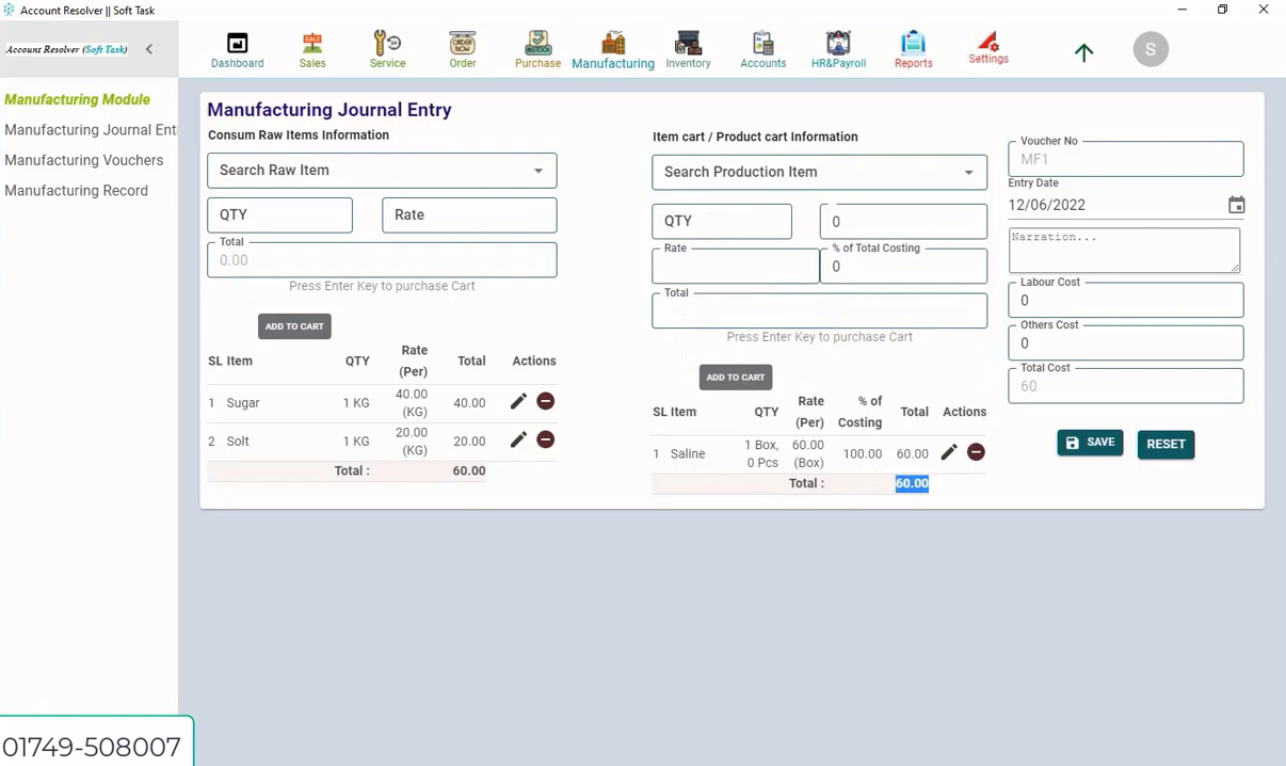The width and height of the screenshot is (1286, 766).
Task: Open the Purchase module
Action: [537, 48]
